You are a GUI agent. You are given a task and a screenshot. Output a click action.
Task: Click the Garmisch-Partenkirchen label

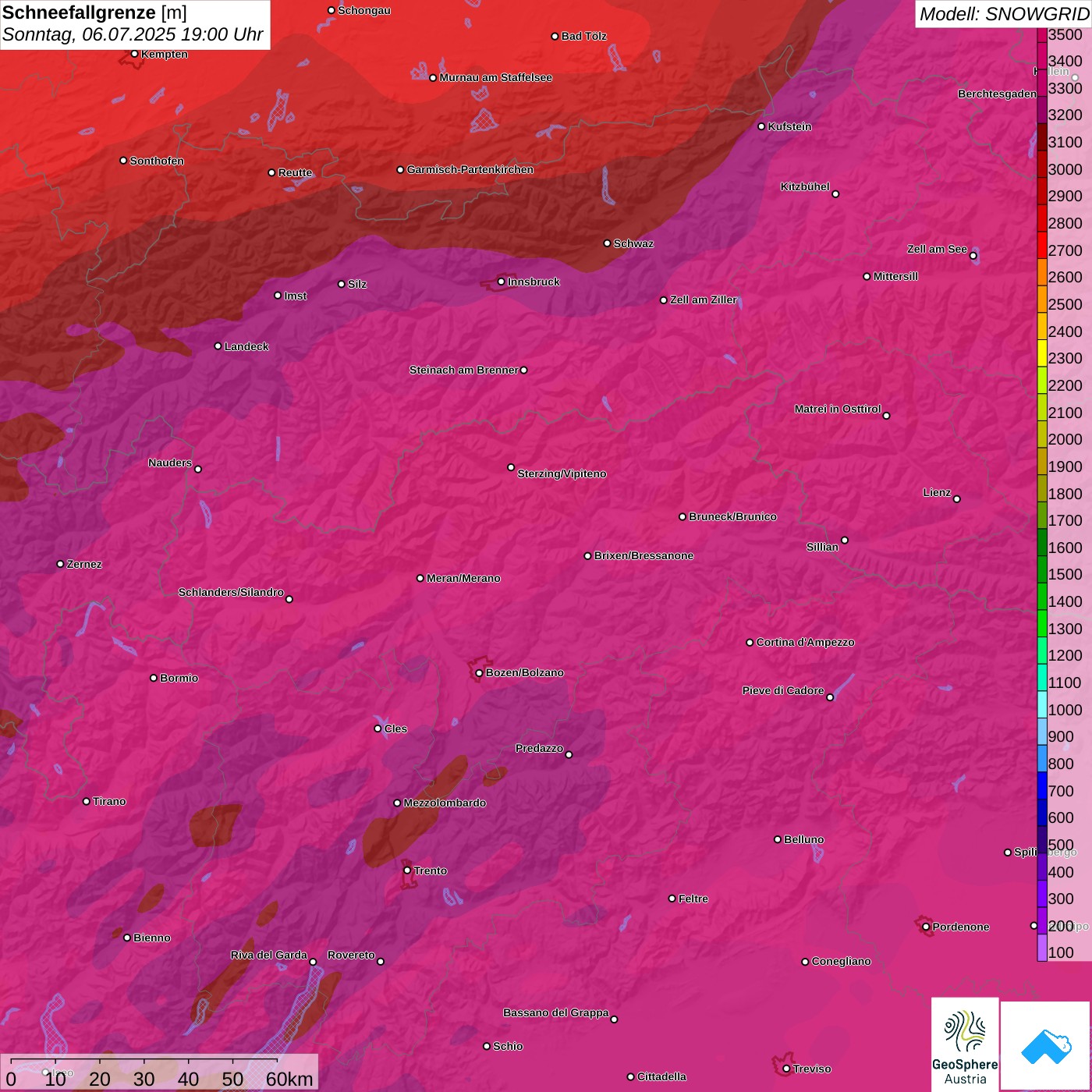(x=470, y=169)
